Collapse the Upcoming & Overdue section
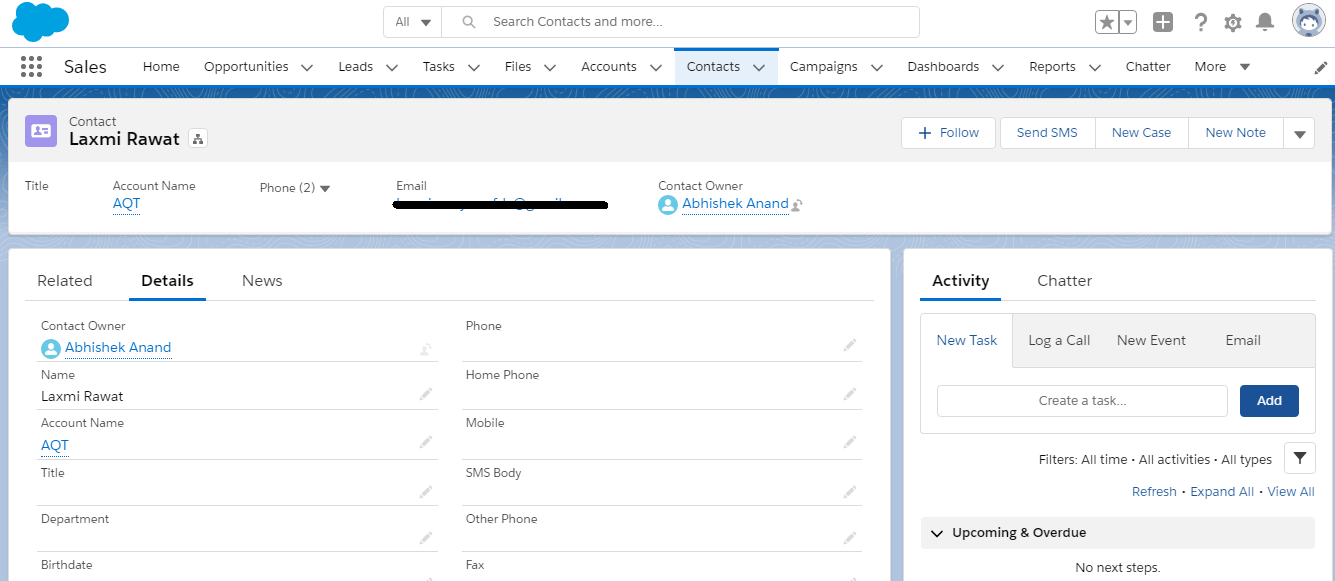The image size is (1335, 581). pos(937,533)
